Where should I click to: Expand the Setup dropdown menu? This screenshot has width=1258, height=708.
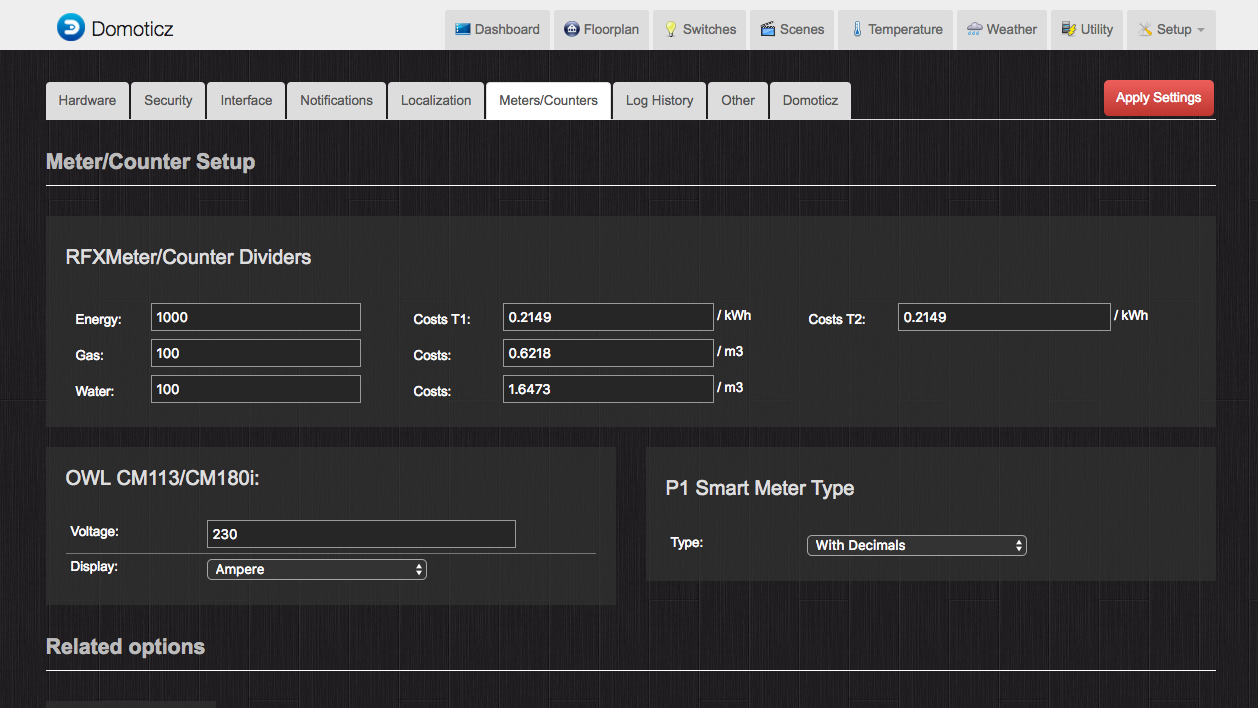pyautogui.click(x=1171, y=29)
